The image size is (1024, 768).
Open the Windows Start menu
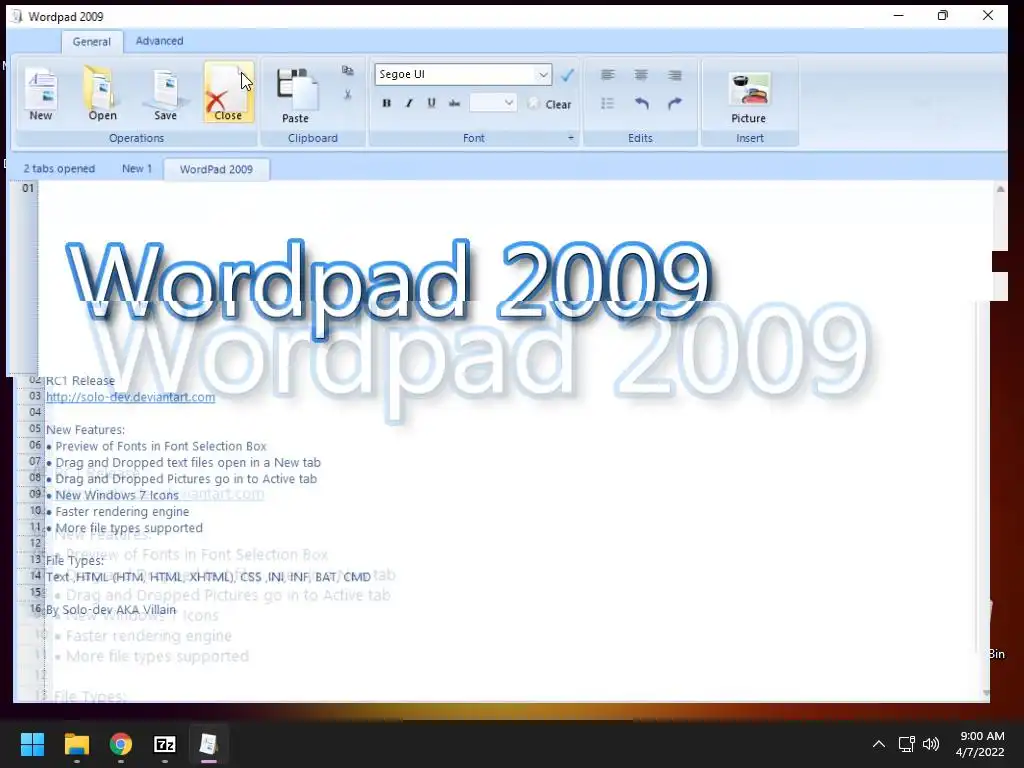(x=32, y=744)
